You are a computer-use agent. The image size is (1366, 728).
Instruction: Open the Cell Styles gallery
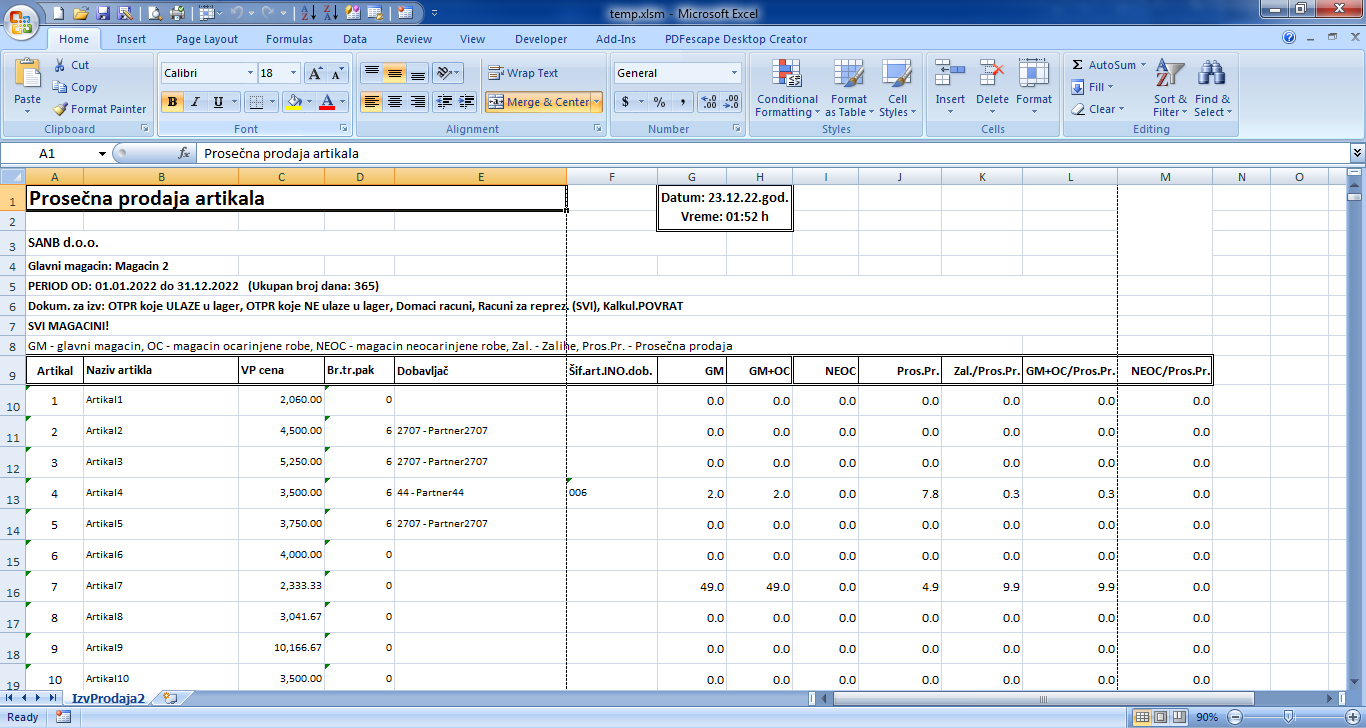[898, 87]
